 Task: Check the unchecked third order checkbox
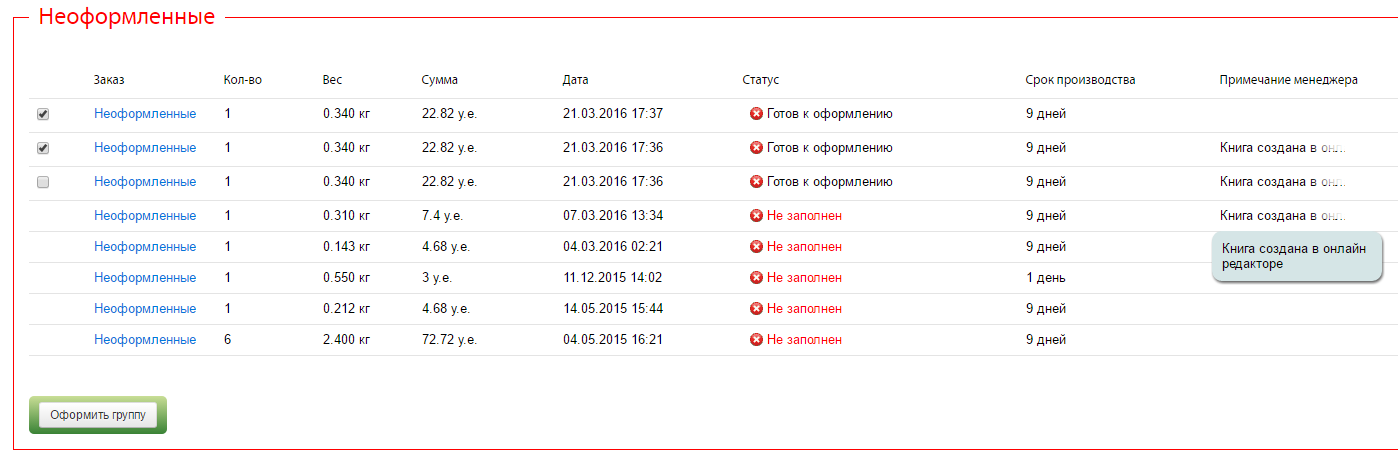point(43,182)
